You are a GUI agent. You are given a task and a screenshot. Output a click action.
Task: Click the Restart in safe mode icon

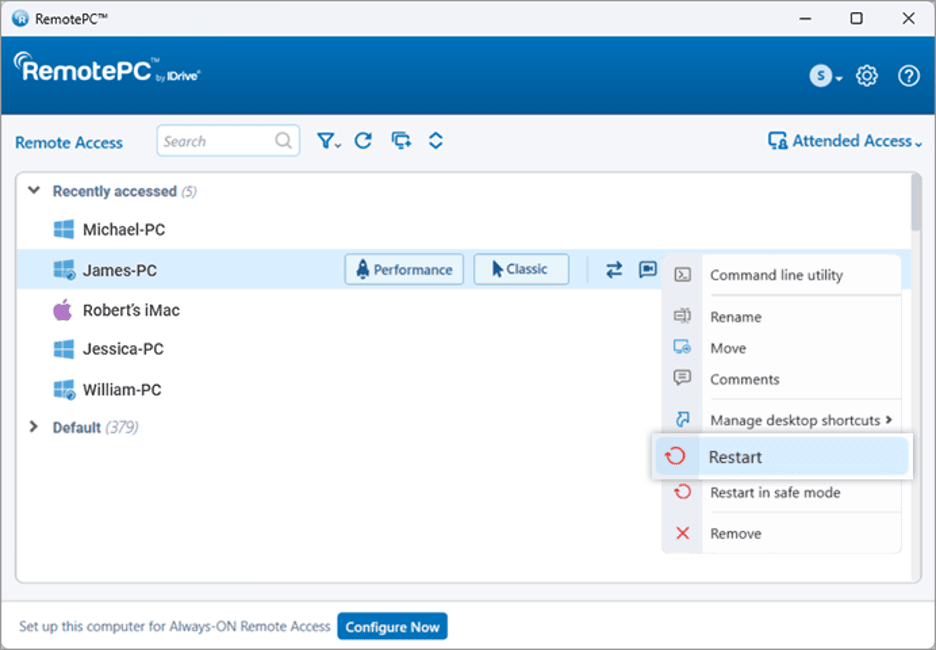pyautogui.click(x=683, y=492)
